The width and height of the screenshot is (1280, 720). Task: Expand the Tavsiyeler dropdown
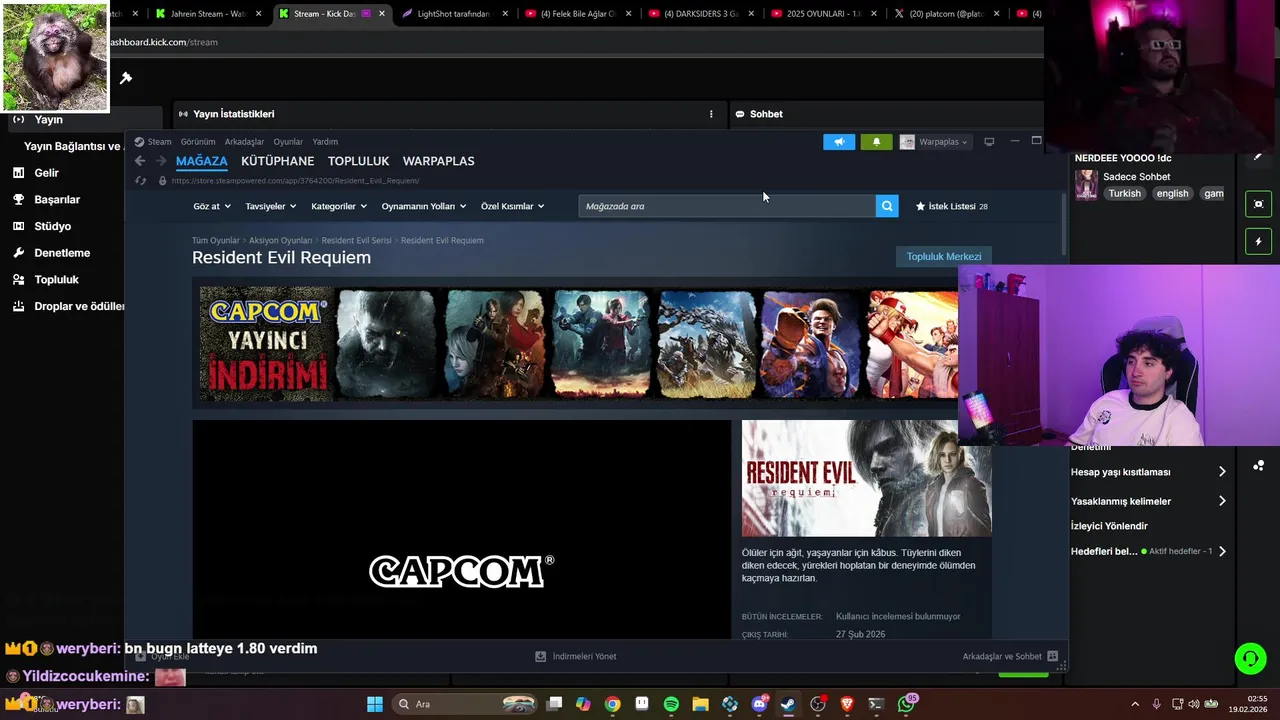click(x=271, y=206)
